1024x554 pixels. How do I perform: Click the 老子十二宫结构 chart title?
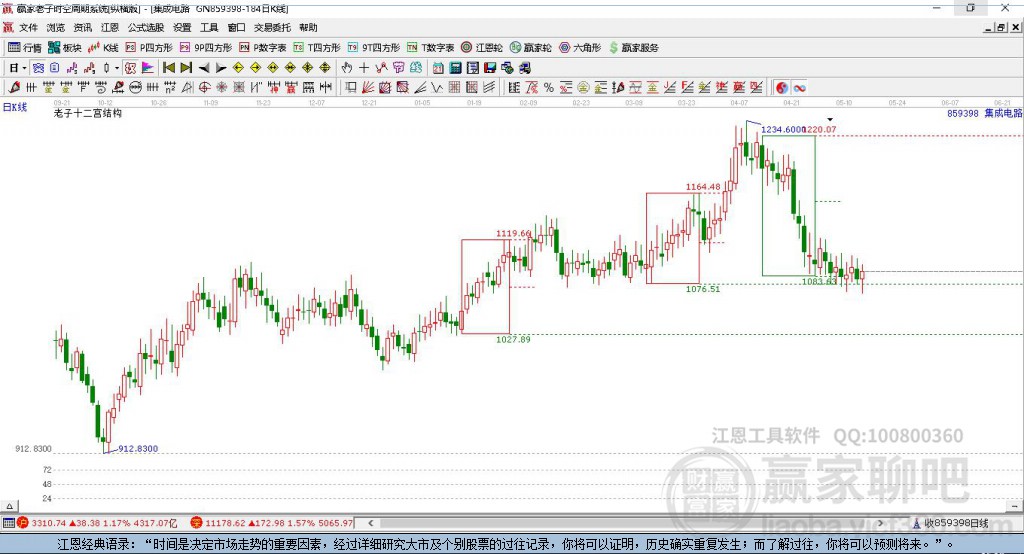[88, 113]
